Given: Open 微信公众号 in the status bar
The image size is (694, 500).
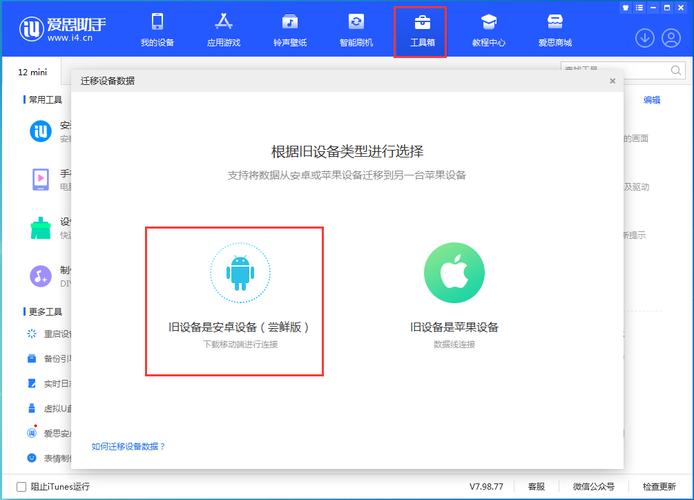Looking at the screenshot, I should [594, 487].
